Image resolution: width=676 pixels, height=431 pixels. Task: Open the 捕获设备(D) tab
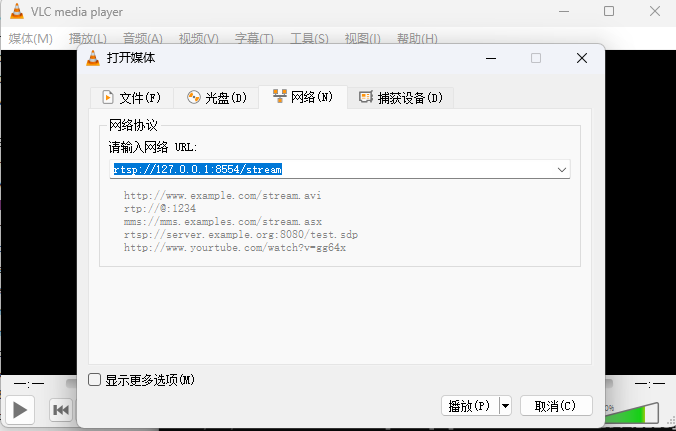point(401,98)
